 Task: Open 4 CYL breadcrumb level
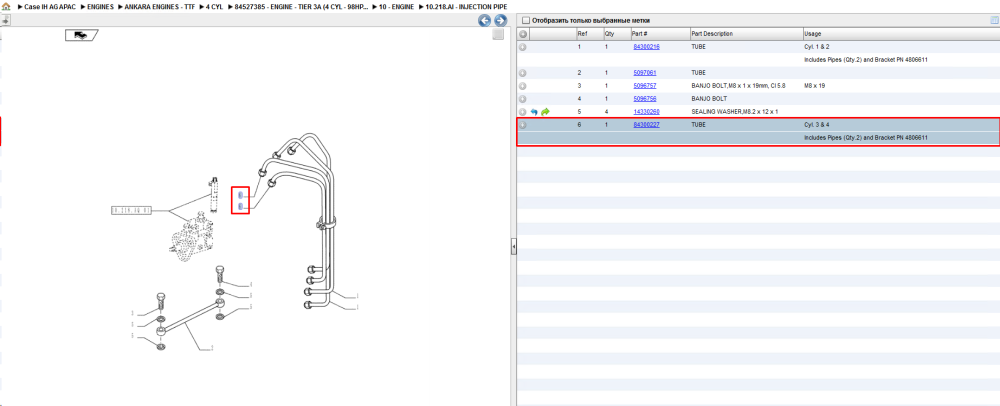pyautogui.click(x=216, y=6)
